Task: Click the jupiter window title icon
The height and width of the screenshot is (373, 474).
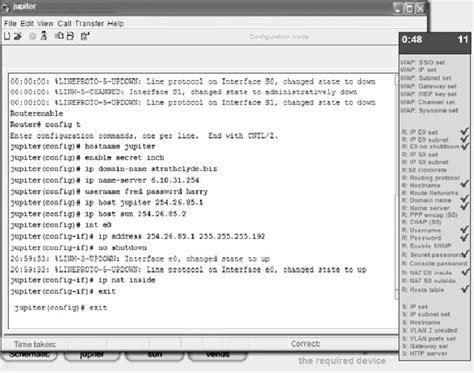Action: (x=5, y=7)
